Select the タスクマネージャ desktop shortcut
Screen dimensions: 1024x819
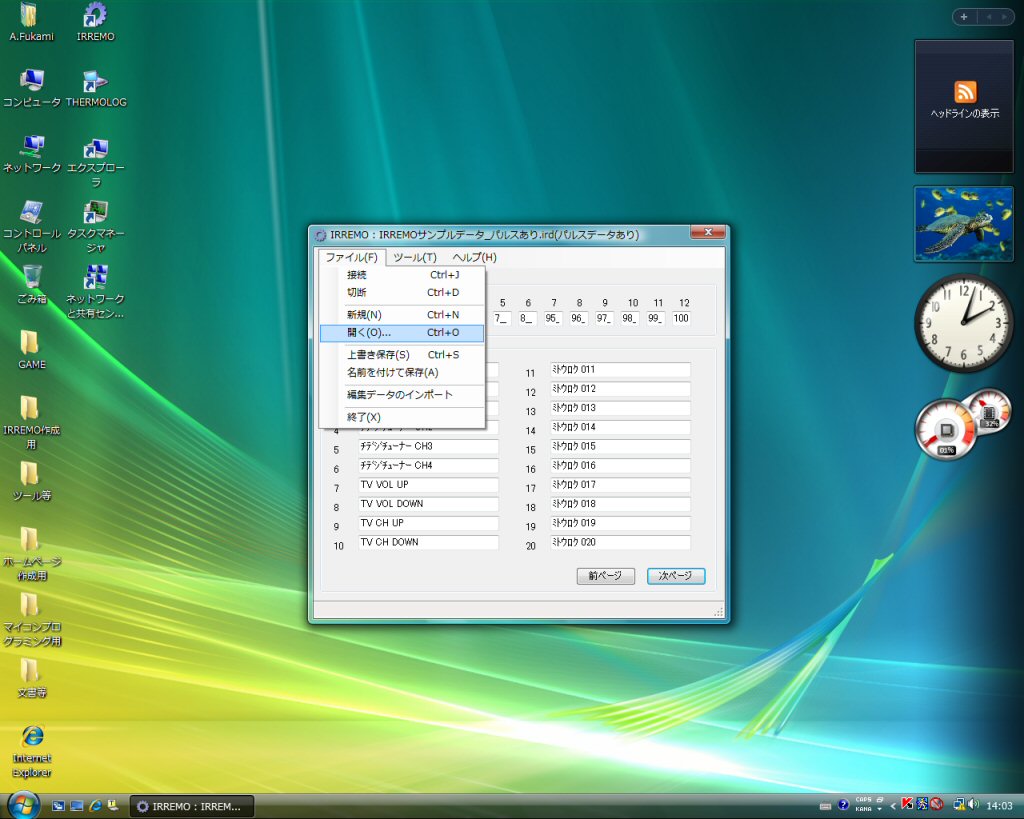pyautogui.click(x=96, y=227)
